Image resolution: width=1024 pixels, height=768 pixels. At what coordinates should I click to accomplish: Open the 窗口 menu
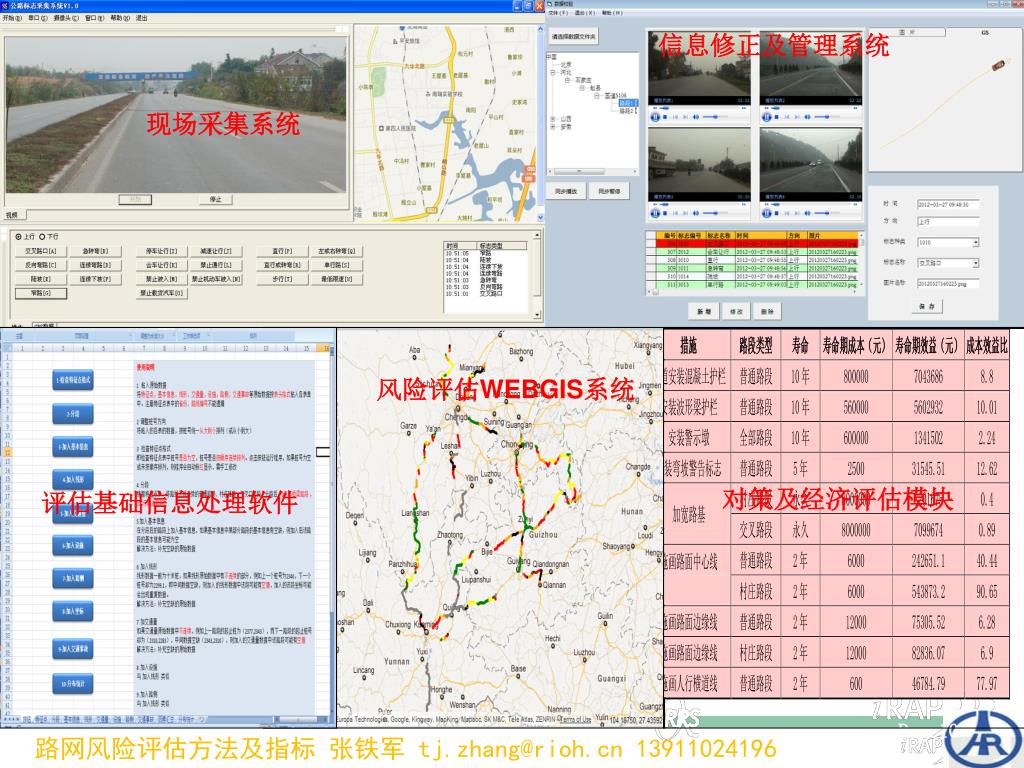tap(95, 18)
